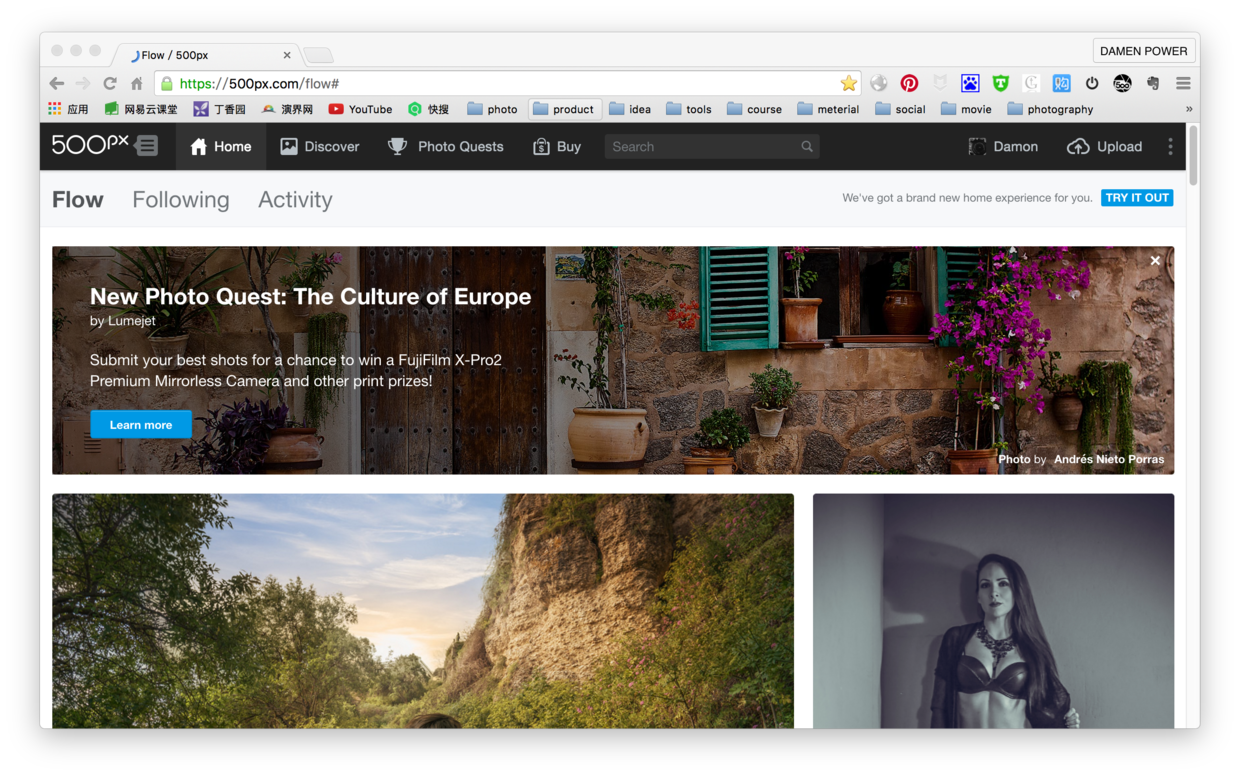Image resolution: width=1240 pixels, height=776 pixels.
Task: Expand the social bookmark folder
Action: tap(900, 109)
